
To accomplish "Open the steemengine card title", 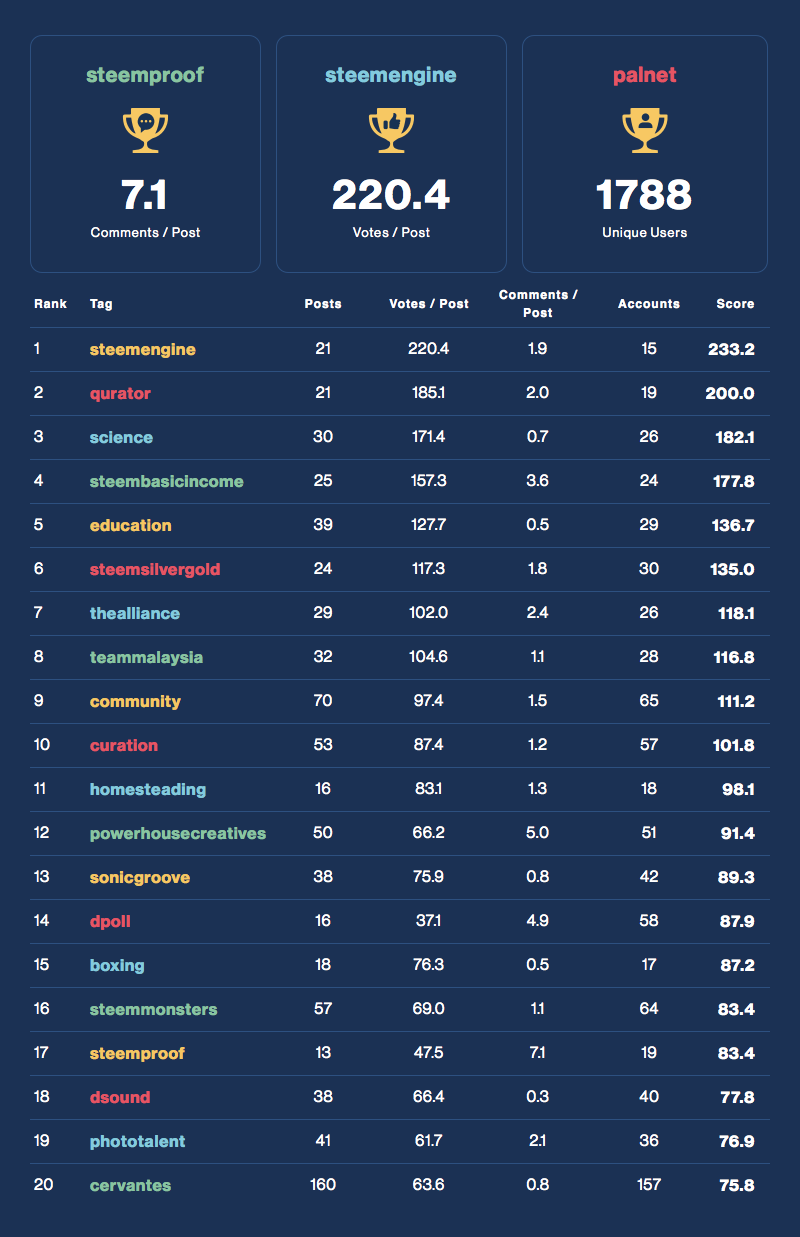I will coord(391,75).
